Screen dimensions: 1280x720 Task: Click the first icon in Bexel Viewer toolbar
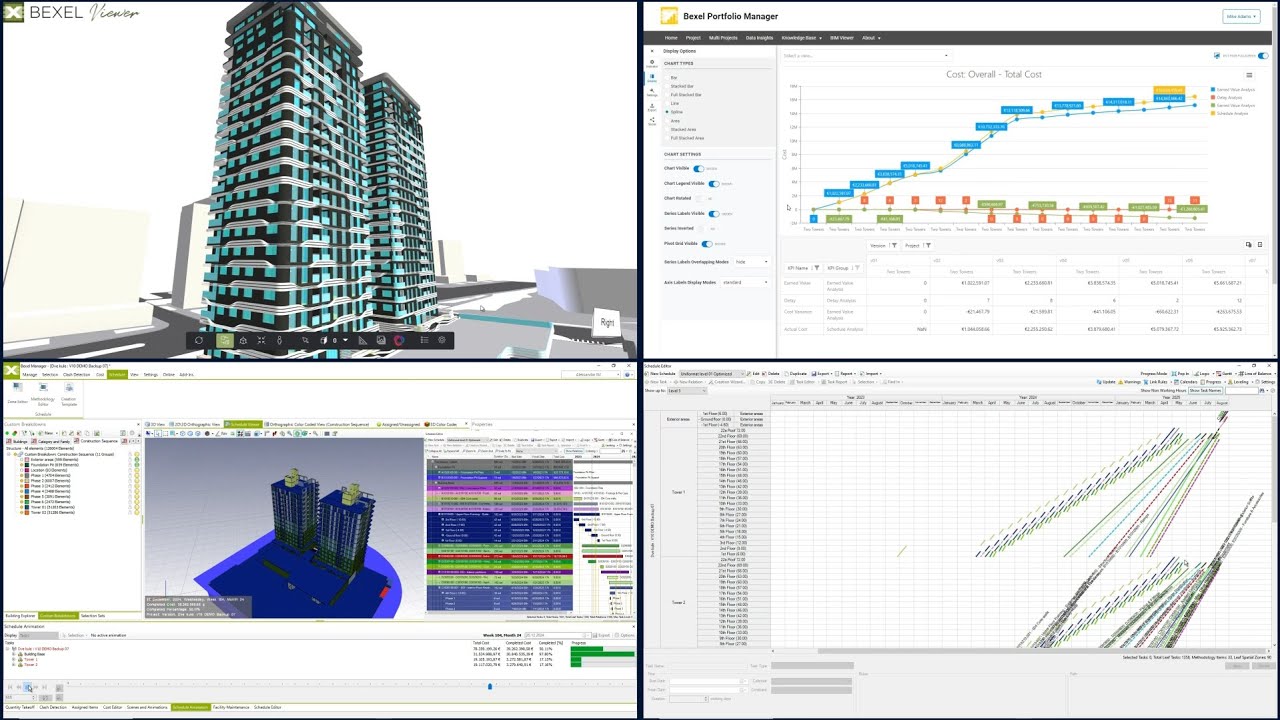pos(199,340)
